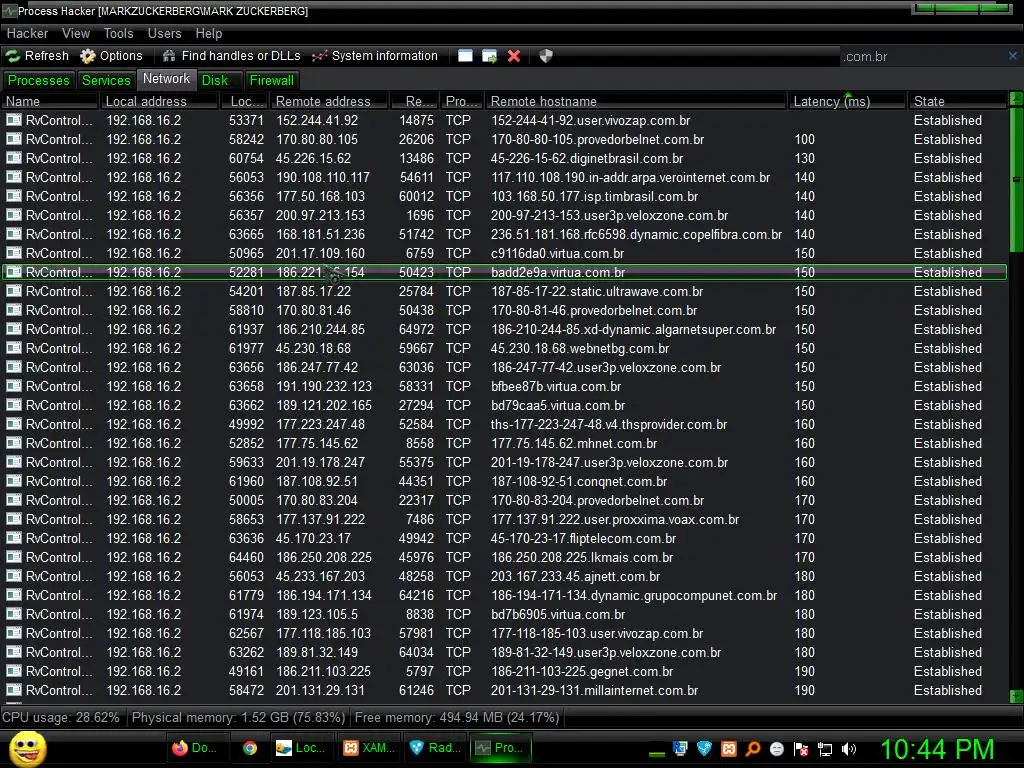This screenshot has height=768, width=1024.
Task: Click process icon of row 190.108.110.117
Action: coord(14,177)
